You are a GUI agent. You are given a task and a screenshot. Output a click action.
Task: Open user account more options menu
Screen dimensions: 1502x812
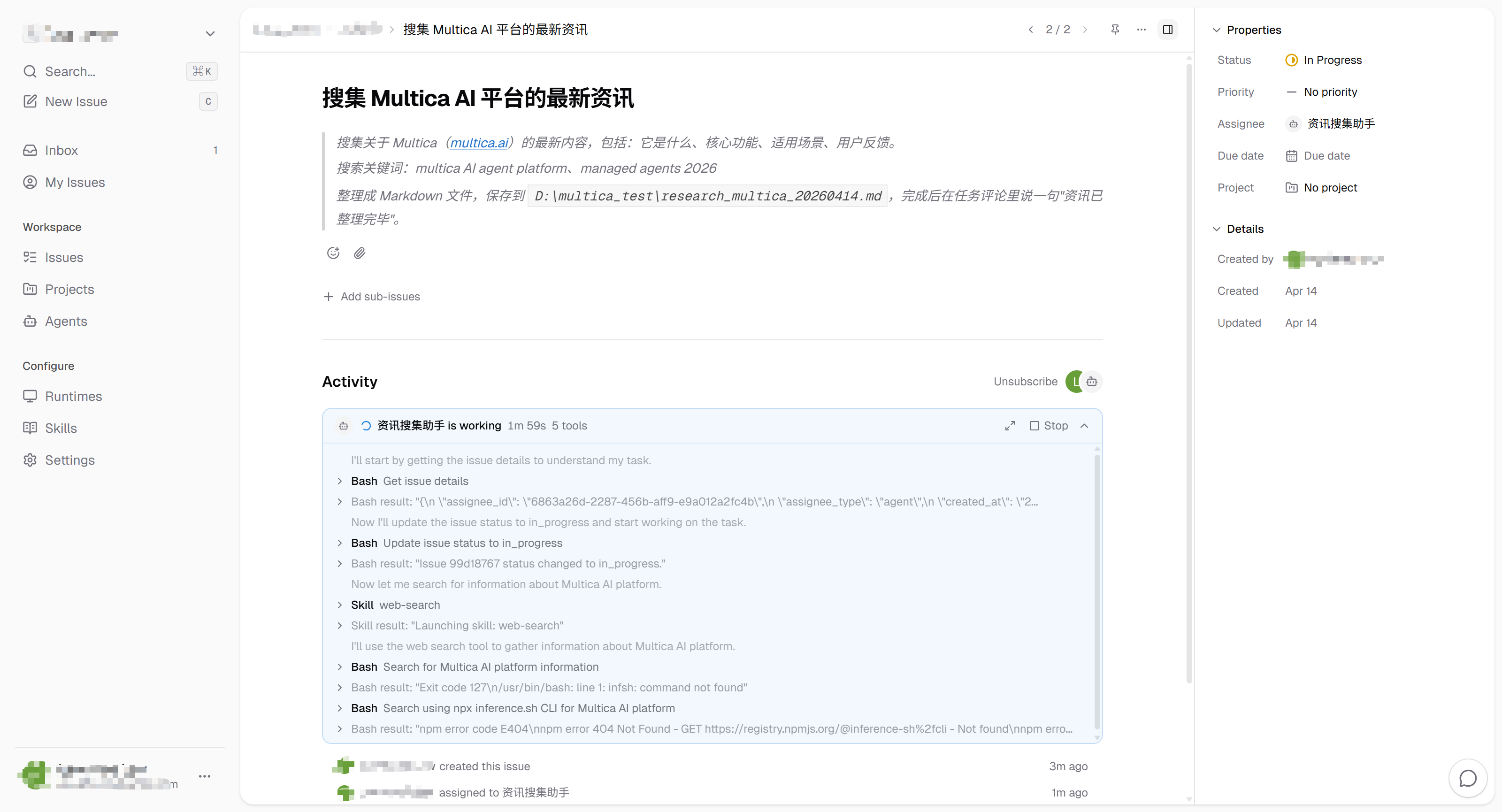(x=205, y=776)
